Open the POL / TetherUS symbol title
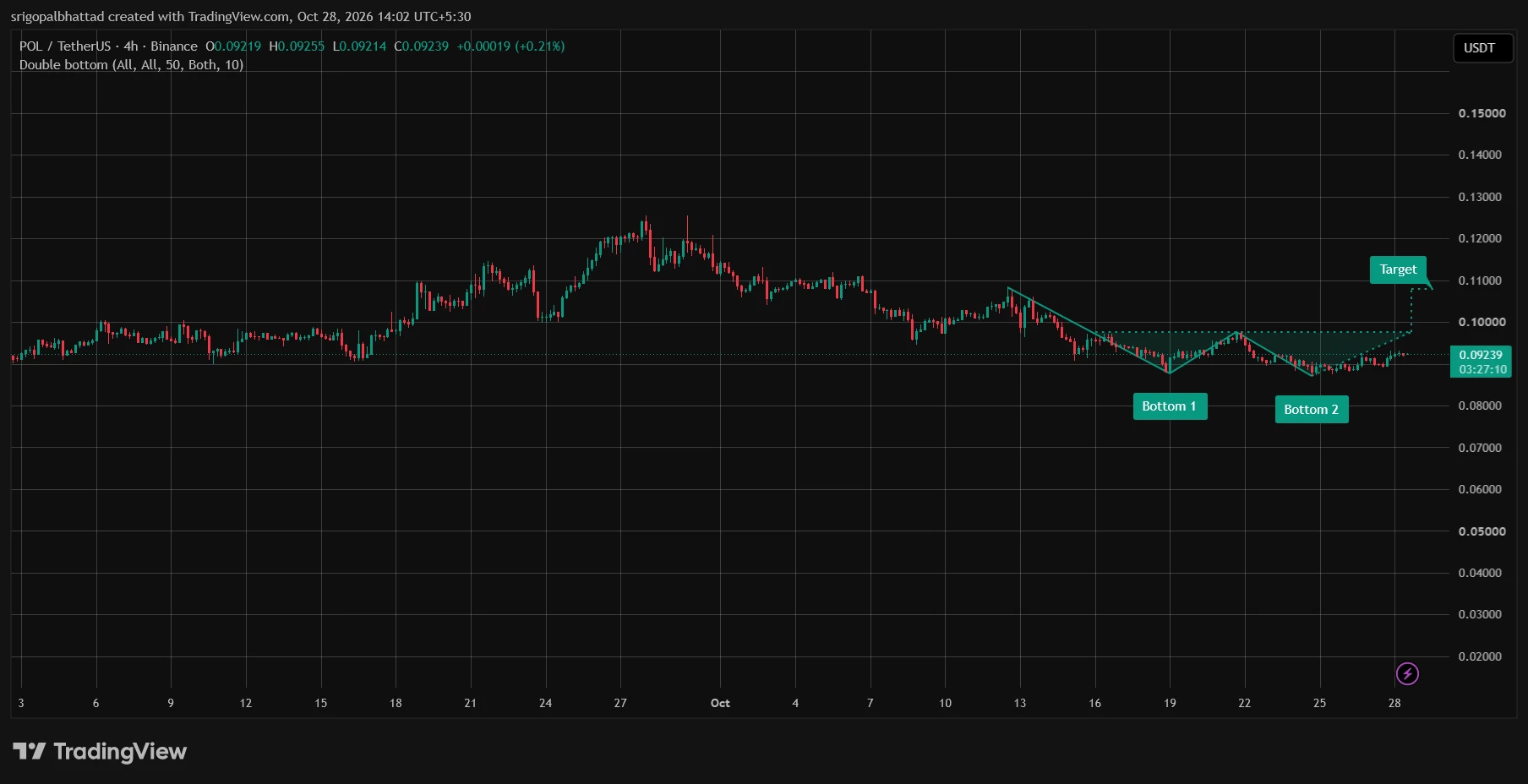Screen dimensions: 1528x784 tap(65, 46)
